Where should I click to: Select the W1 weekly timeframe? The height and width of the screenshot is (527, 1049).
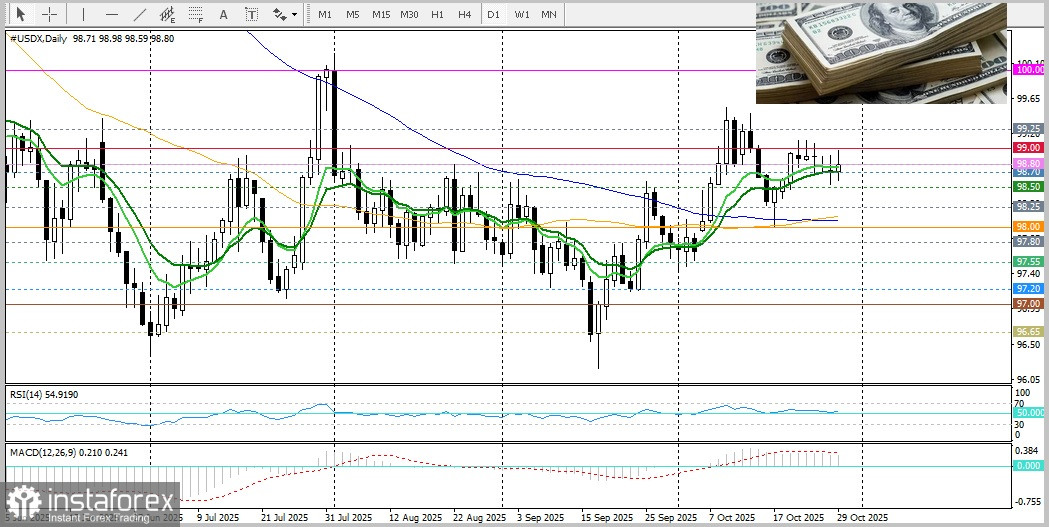point(522,15)
